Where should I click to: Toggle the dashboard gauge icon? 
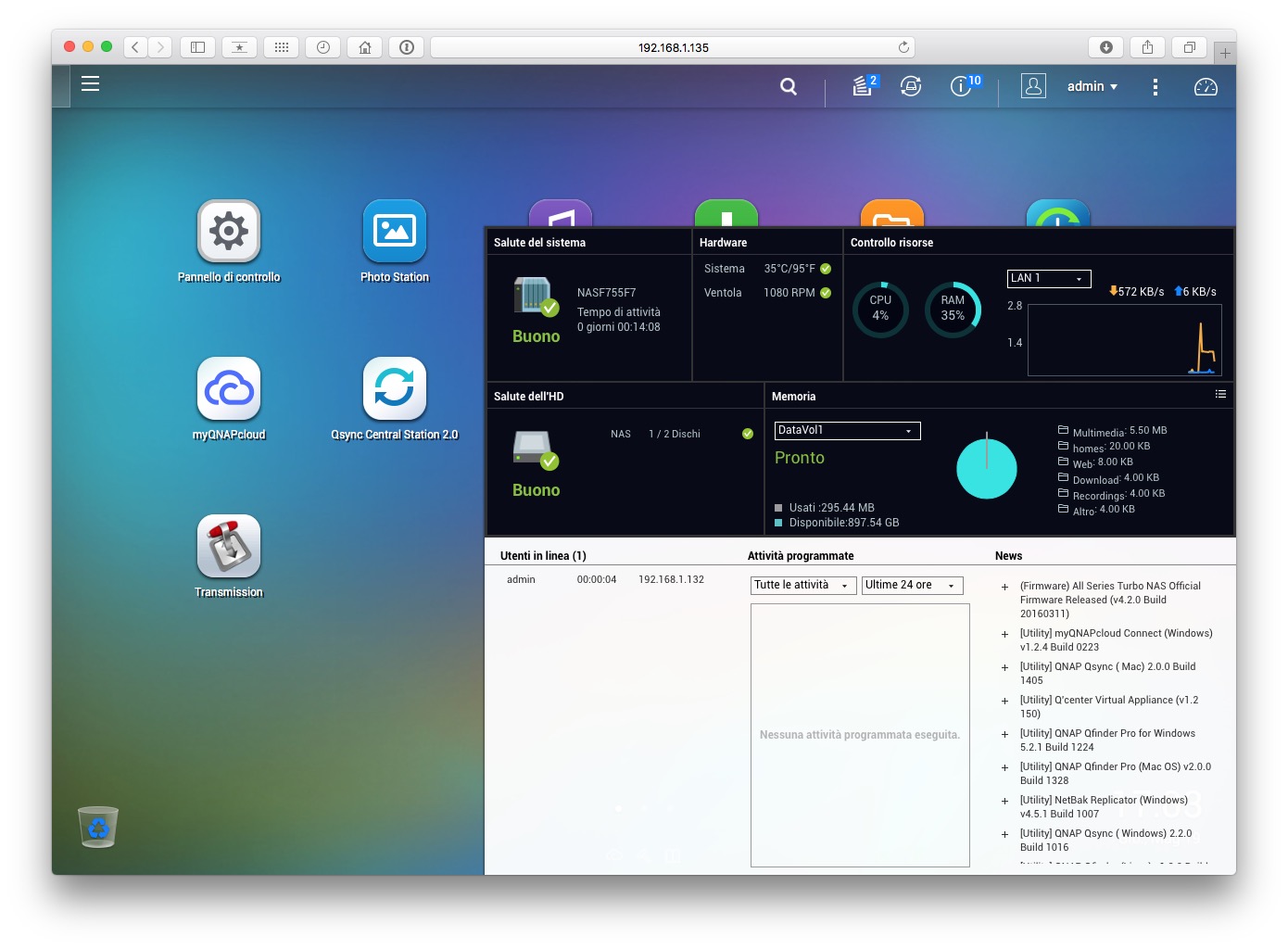1206,86
